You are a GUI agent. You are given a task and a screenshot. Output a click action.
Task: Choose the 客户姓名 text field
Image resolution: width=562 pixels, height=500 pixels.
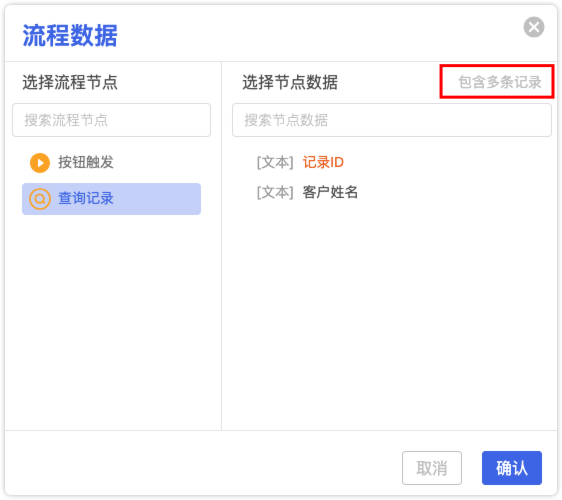coord(330,192)
